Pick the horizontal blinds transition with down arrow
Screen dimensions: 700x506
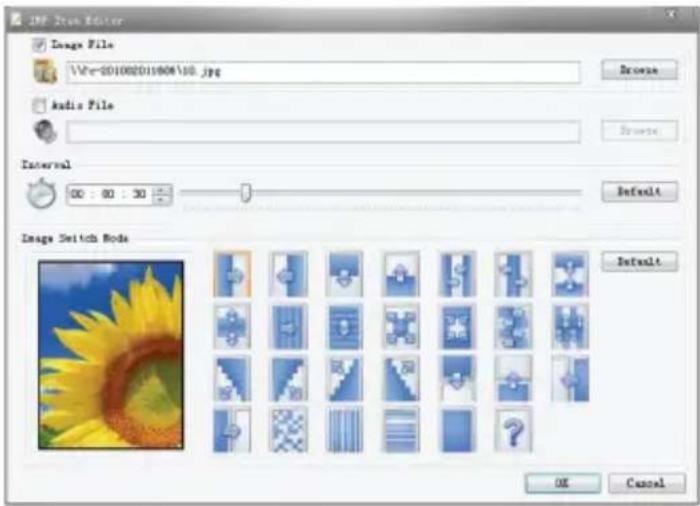pyautogui.click(x=344, y=326)
